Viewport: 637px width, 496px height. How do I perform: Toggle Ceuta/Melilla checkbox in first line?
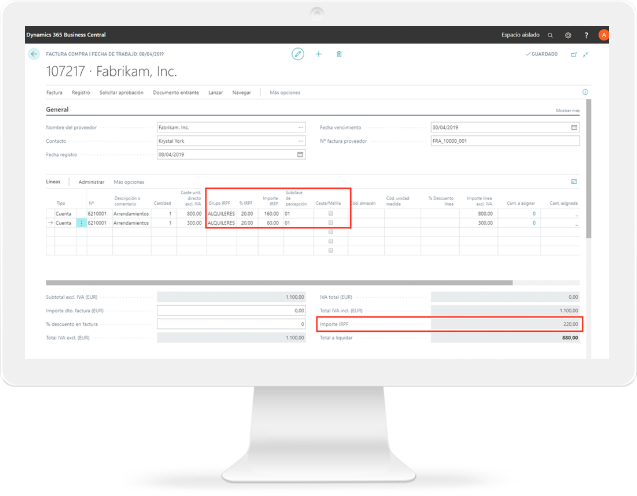330,214
